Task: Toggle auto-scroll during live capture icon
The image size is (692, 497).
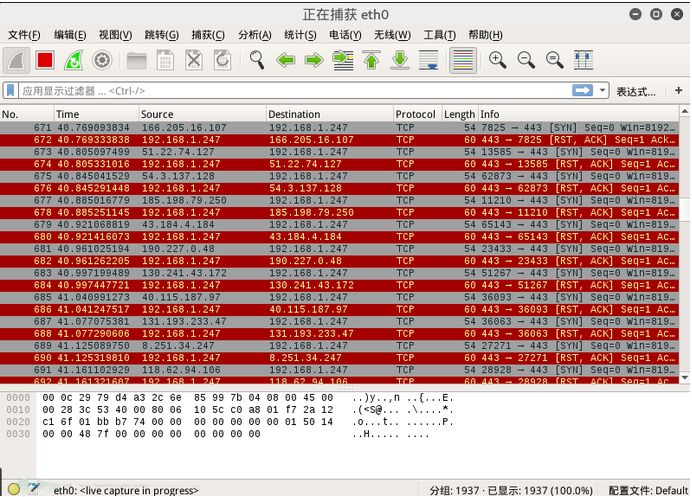Action: tap(429, 60)
